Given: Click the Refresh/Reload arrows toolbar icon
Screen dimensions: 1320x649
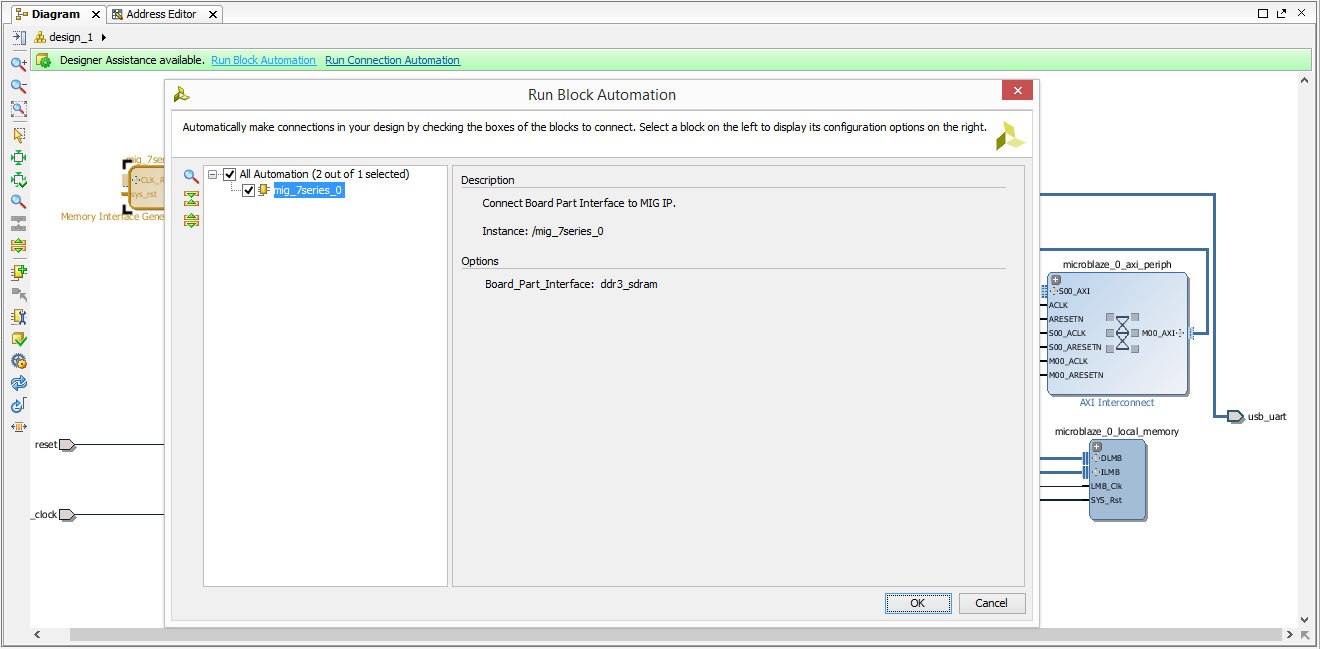Looking at the screenshot, I should coord(18,383).
